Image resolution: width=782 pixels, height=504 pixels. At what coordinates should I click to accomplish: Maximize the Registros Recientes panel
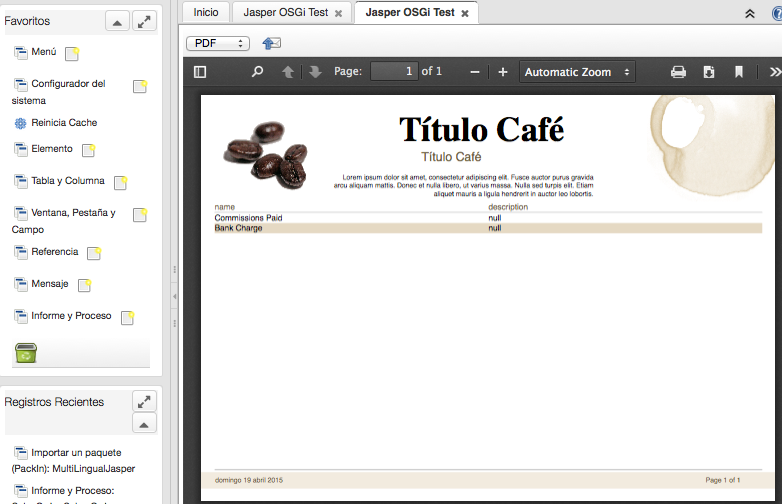coord(144,401)
